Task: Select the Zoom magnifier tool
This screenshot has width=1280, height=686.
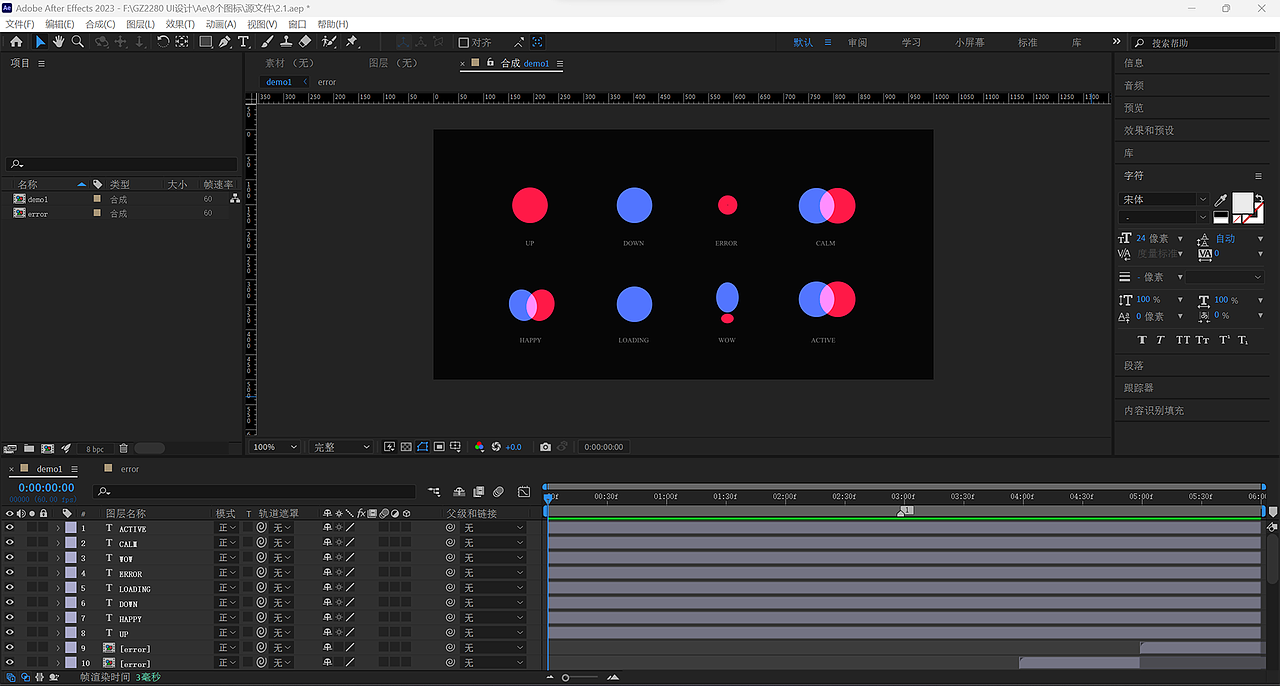Action: pyautogui.click(x=77, y=42)
